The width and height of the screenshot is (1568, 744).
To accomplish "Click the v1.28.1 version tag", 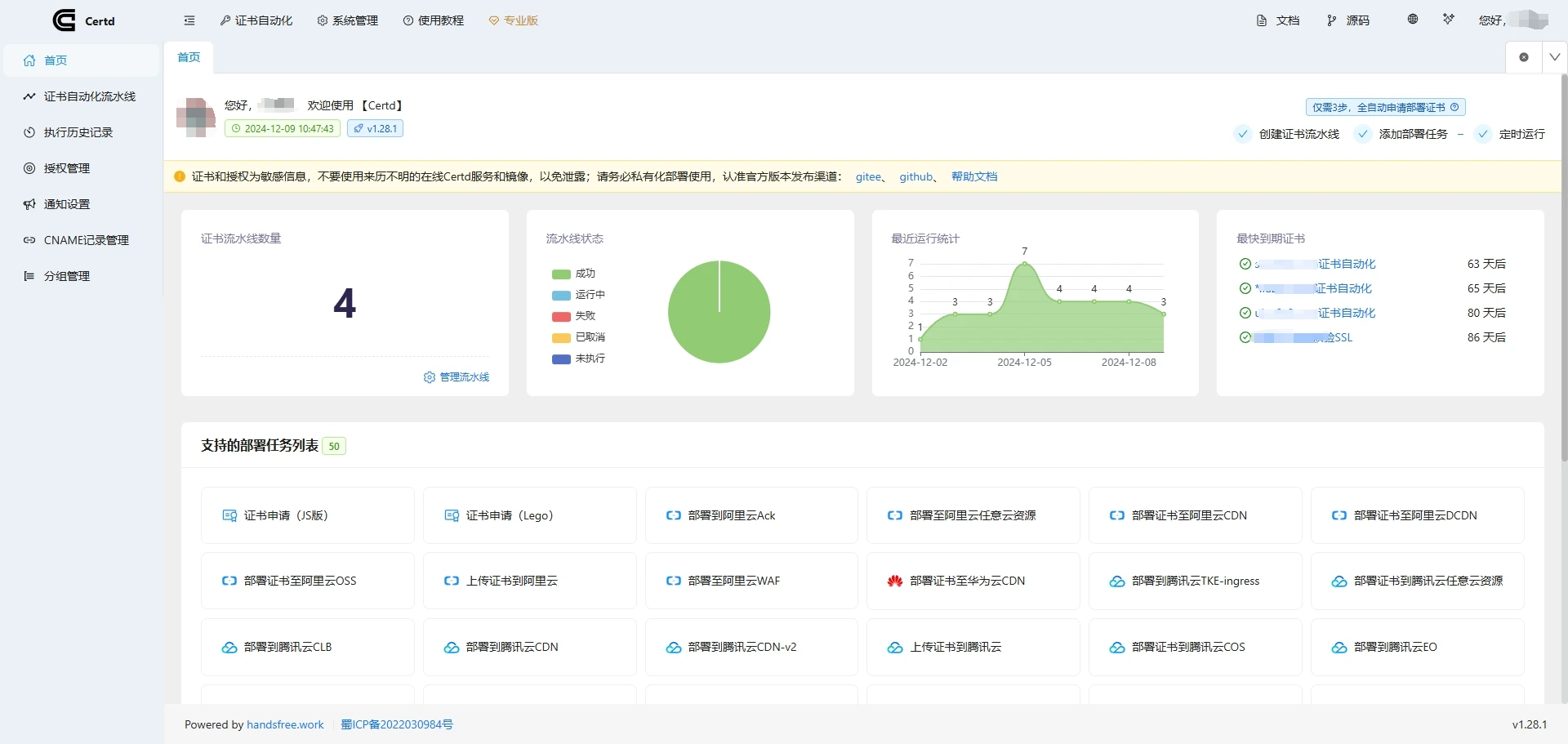I will 375,128.
